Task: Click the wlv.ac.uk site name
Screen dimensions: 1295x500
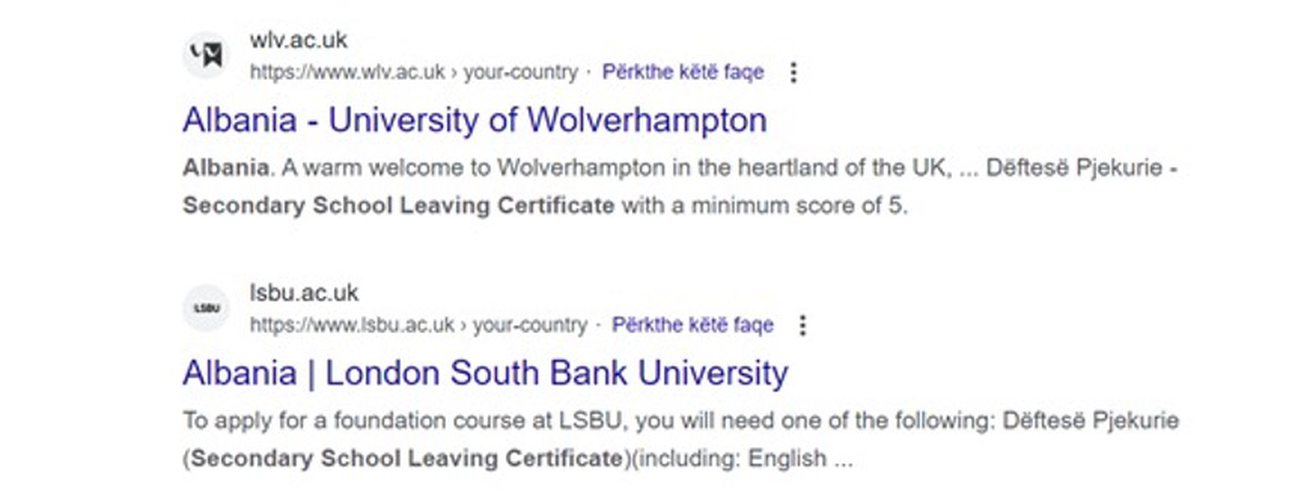Action: click(x=298, y=42)
